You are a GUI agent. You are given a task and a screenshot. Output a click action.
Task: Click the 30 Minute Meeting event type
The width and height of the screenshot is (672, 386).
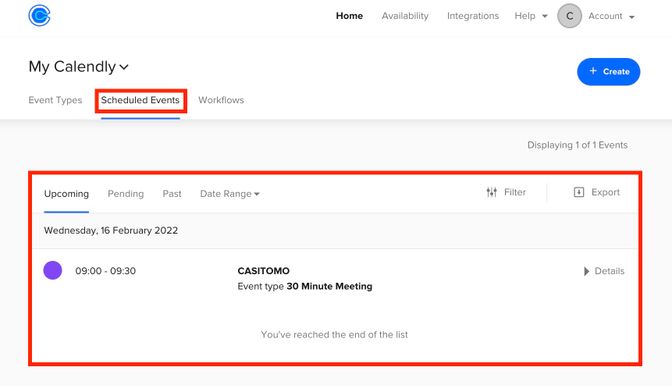(329, 286)
